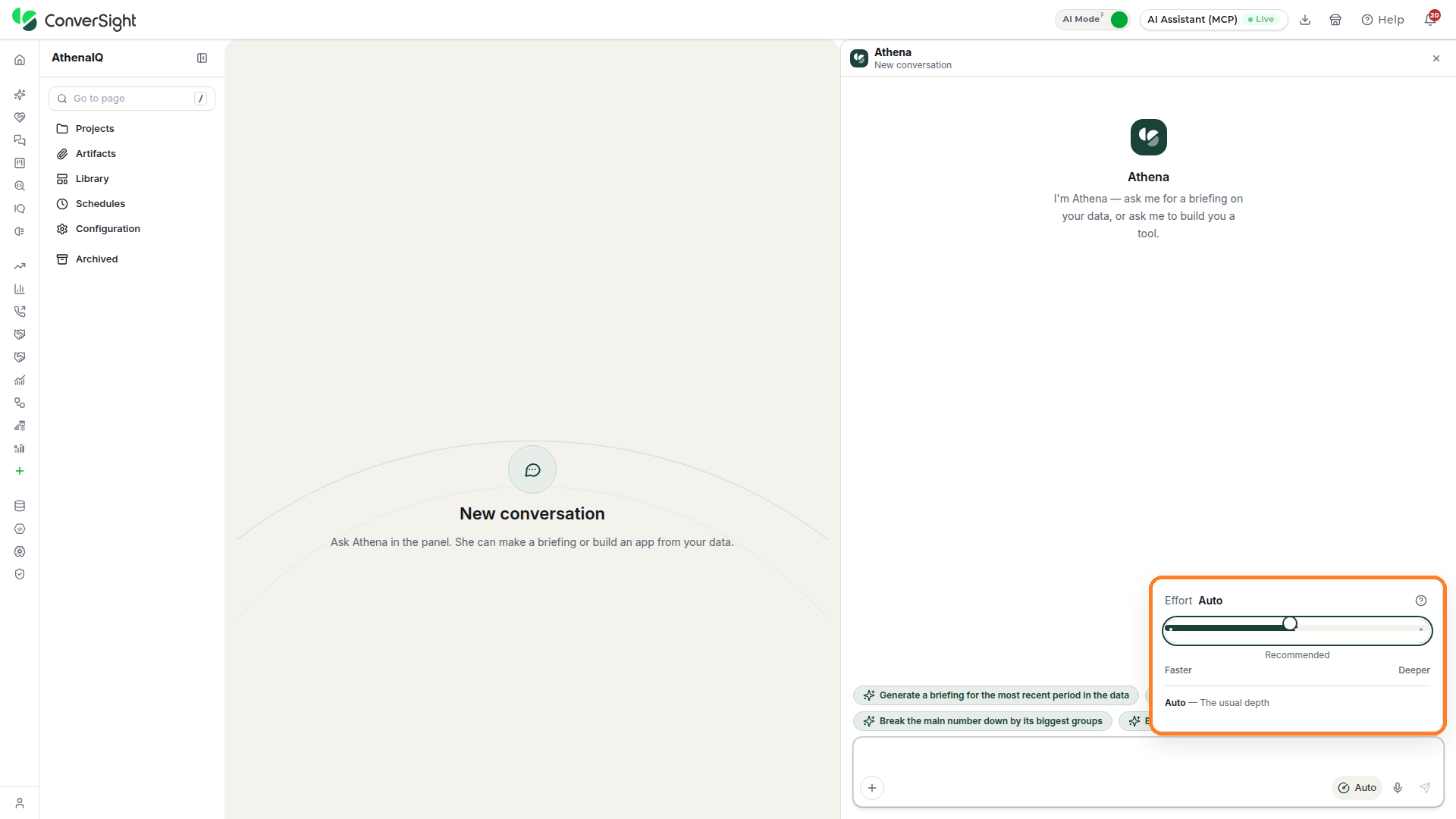Click the trending-up arrow rail icon
1456x819 pixels.
point(20,266)
